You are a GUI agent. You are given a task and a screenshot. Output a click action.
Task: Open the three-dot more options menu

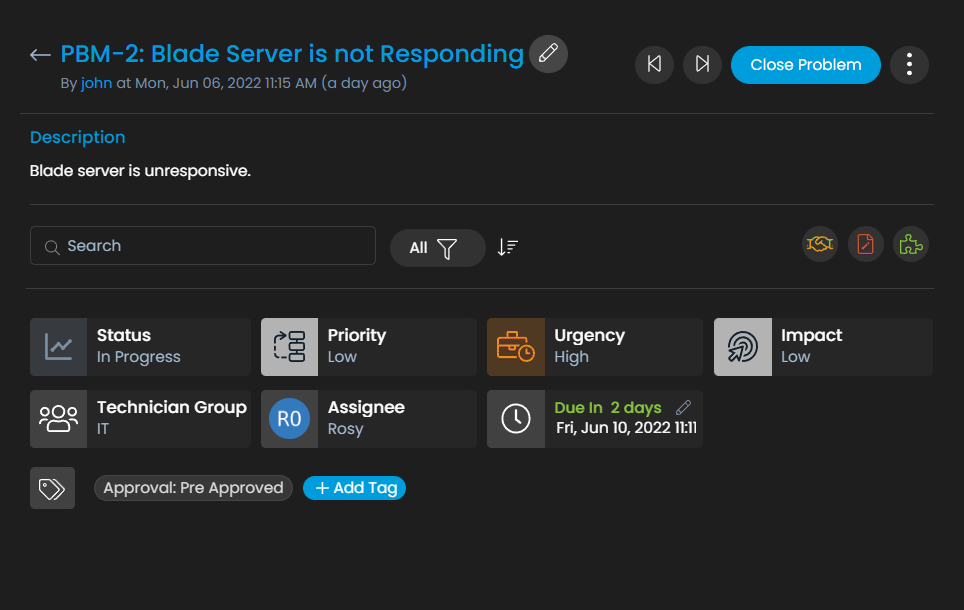coord(909,64)
